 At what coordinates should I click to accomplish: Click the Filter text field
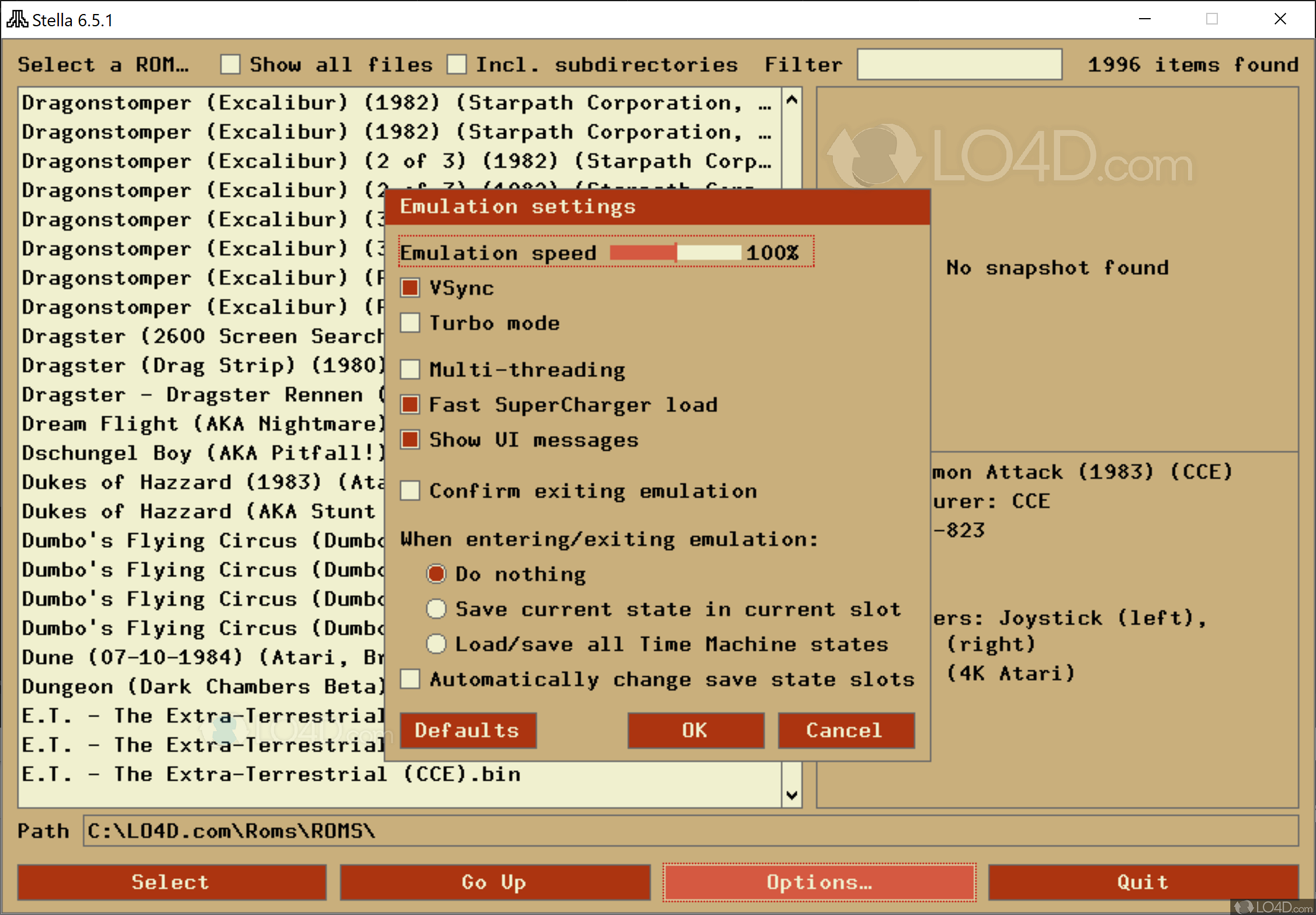[959, 64]
